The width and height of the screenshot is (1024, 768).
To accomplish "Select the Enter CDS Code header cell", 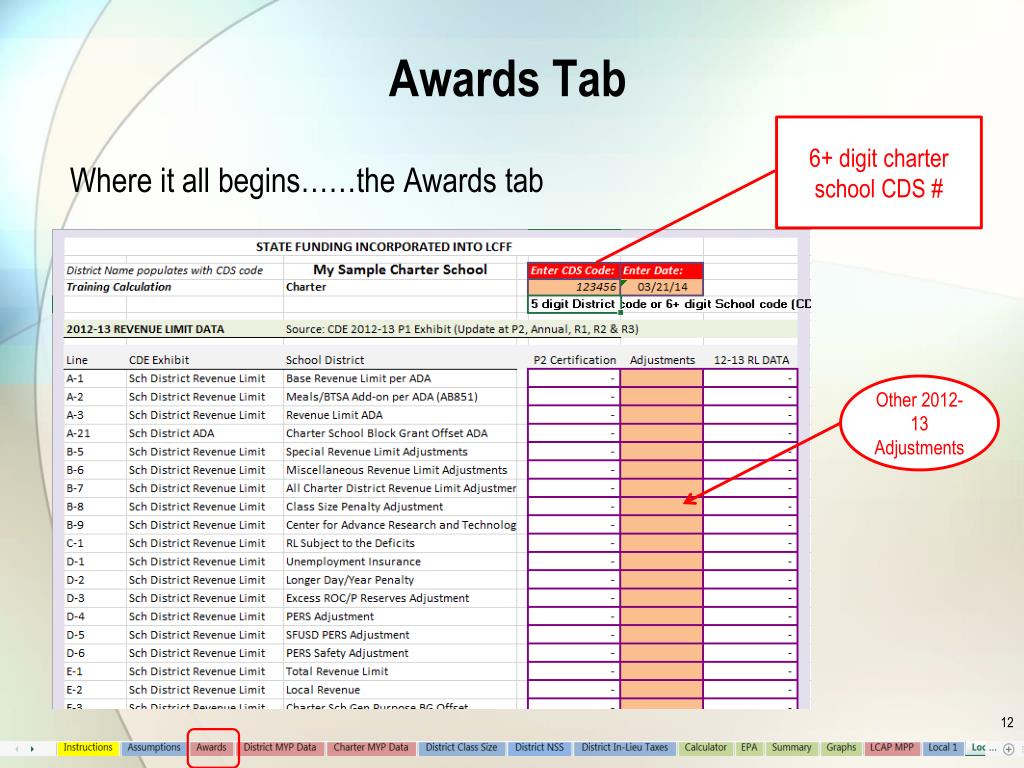I will (x=574, y=270).
